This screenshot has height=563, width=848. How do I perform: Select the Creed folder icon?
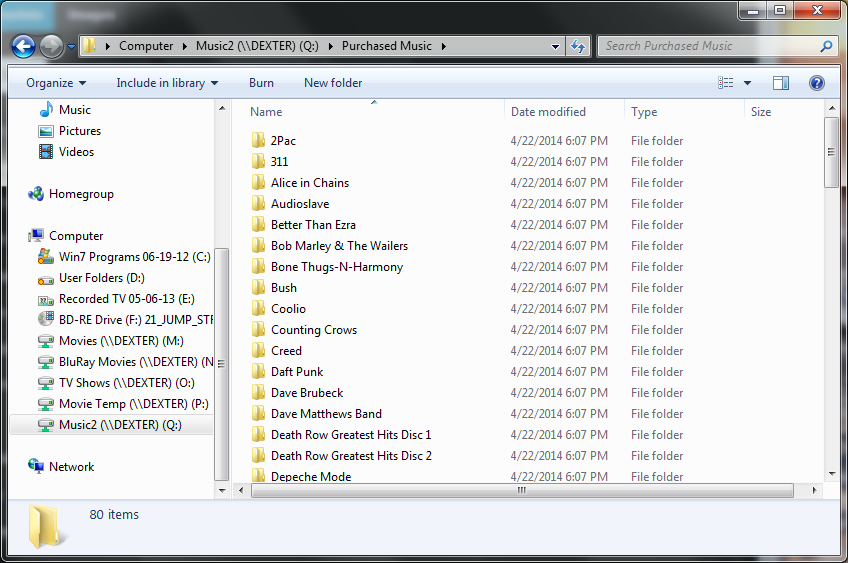point(258,350)
